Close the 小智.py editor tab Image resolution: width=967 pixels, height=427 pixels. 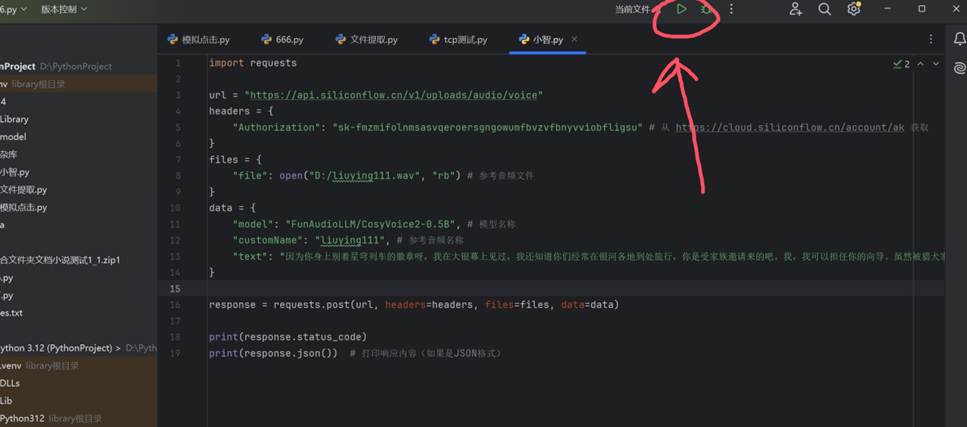574,40
